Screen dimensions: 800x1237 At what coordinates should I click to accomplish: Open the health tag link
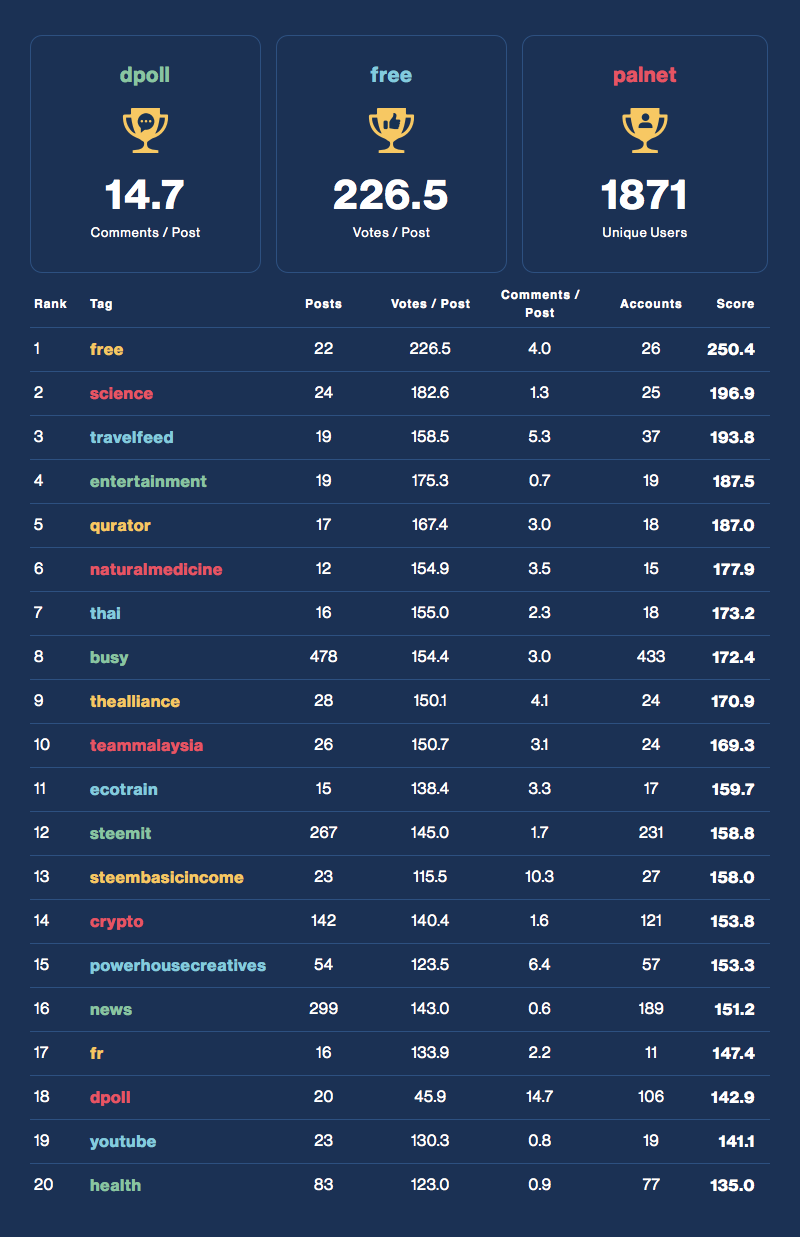(115, 1185)
